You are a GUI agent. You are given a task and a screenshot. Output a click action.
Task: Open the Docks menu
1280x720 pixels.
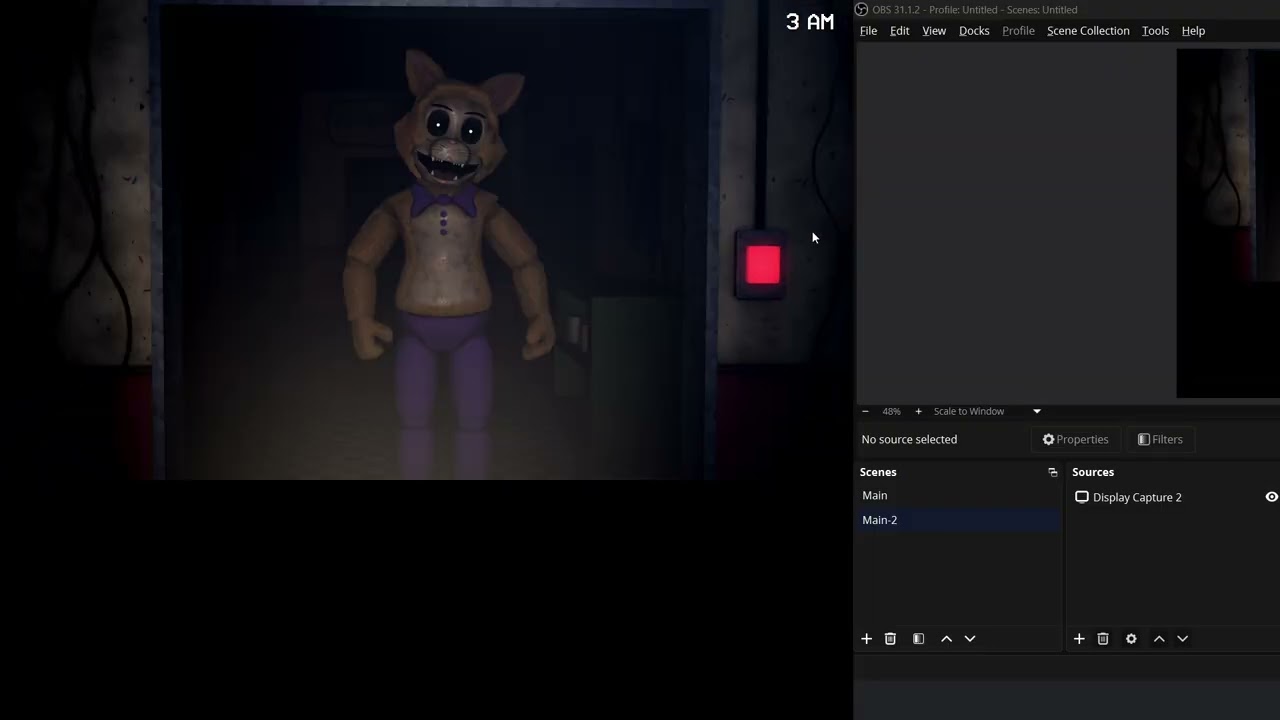tap(974, 31)
